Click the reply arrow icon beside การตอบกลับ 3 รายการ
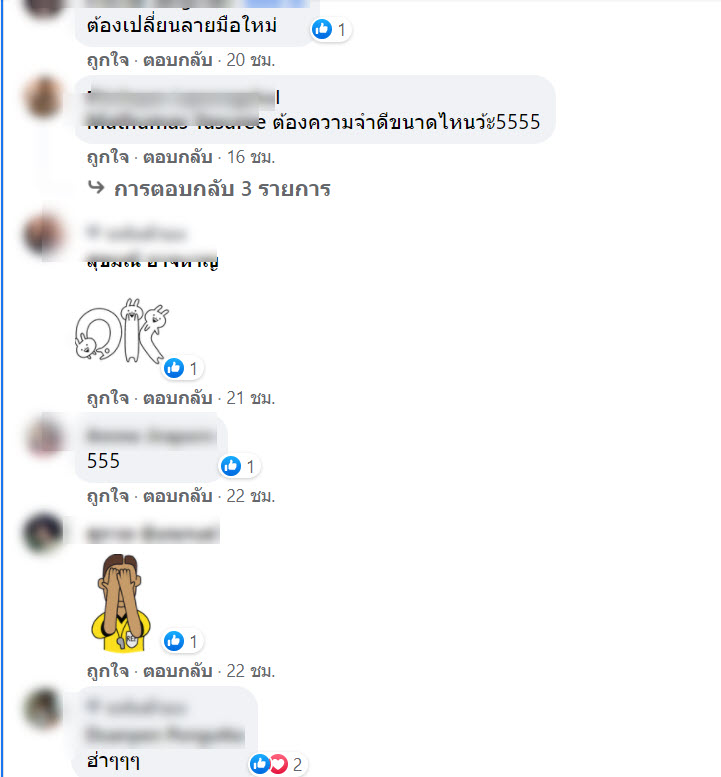The height and width of the screenshot is (777, 721). pyautogui.click(x=96, y=188)
